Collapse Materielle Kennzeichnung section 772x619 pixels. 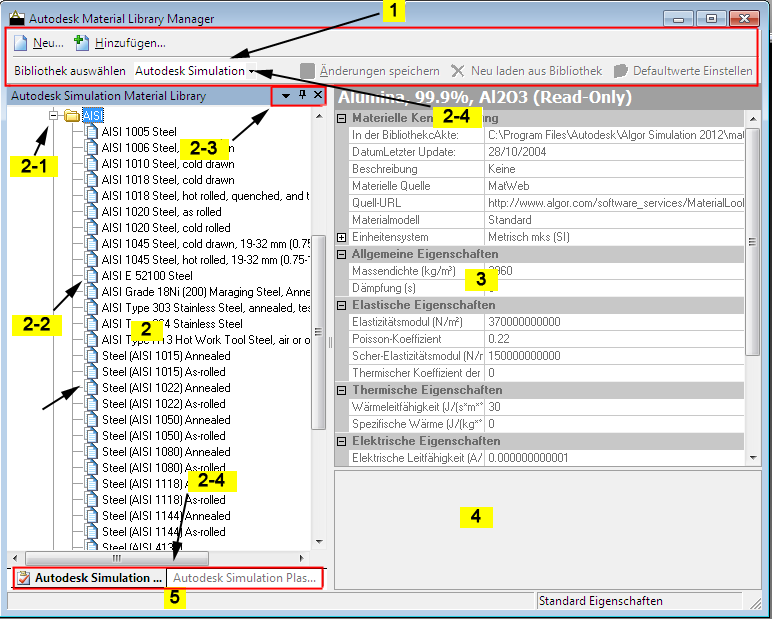[x=341, y=118]
